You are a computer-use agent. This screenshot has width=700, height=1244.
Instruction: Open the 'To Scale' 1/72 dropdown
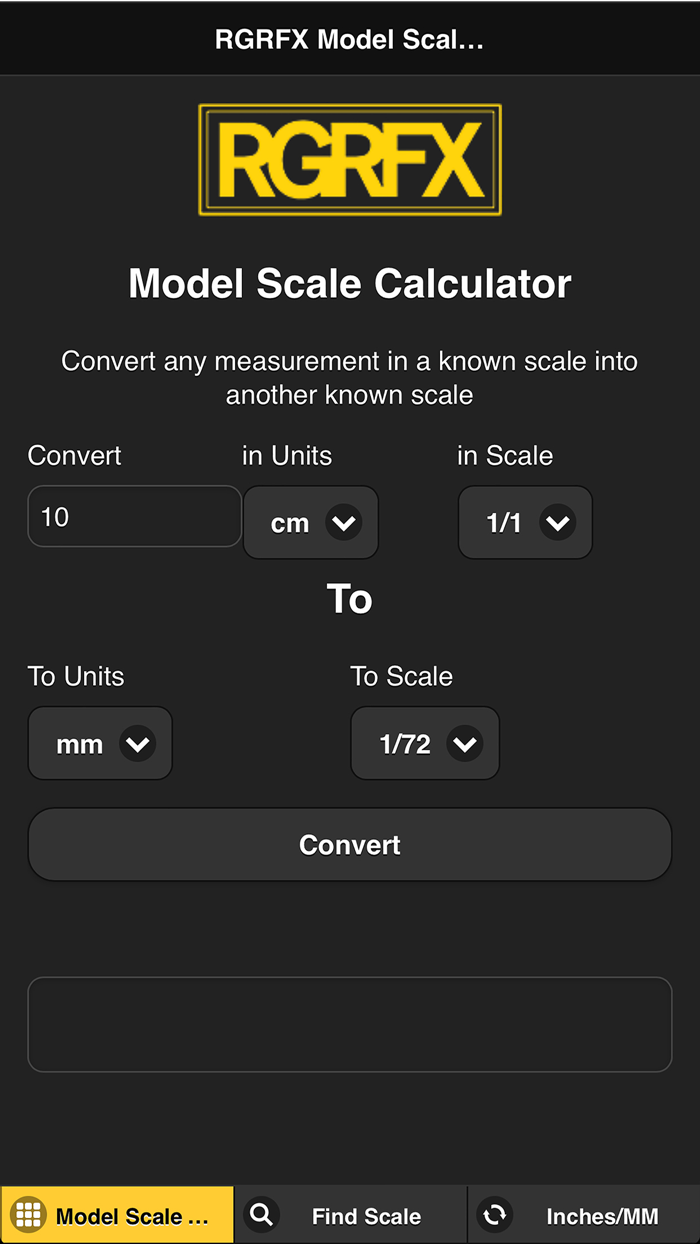[x=424, y=743]
